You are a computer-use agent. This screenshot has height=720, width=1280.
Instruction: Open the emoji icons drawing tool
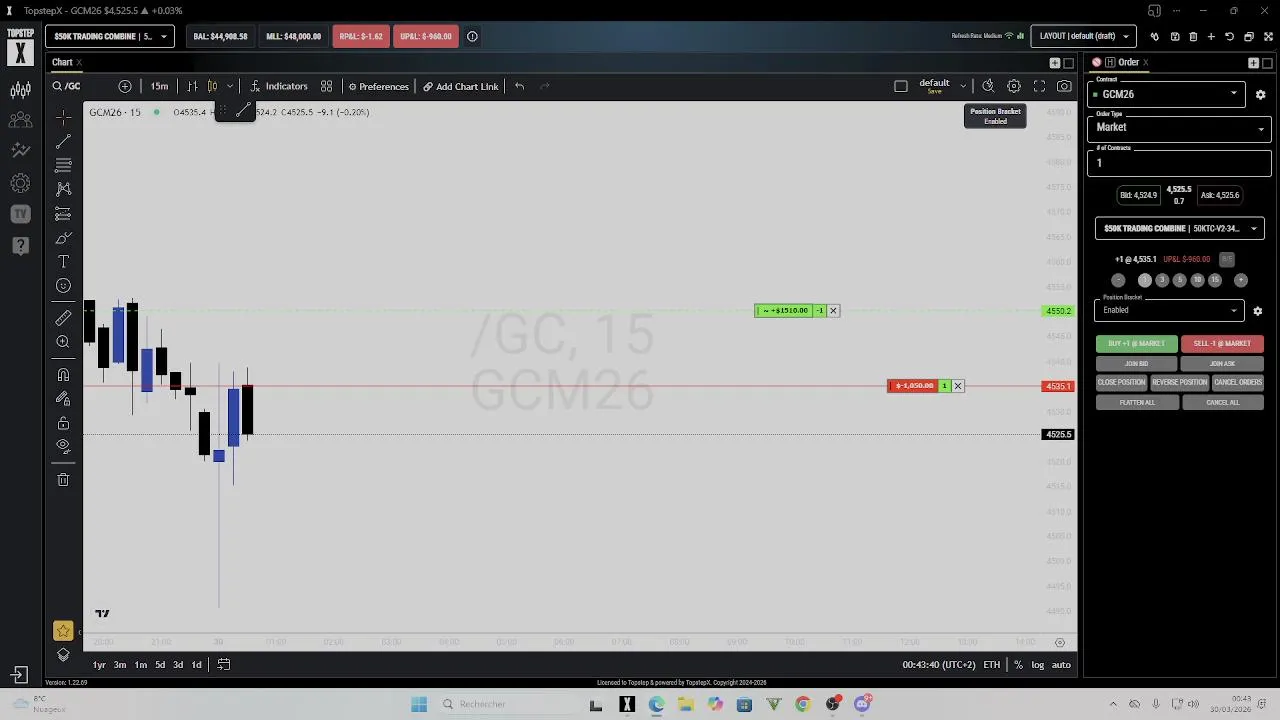63,286
